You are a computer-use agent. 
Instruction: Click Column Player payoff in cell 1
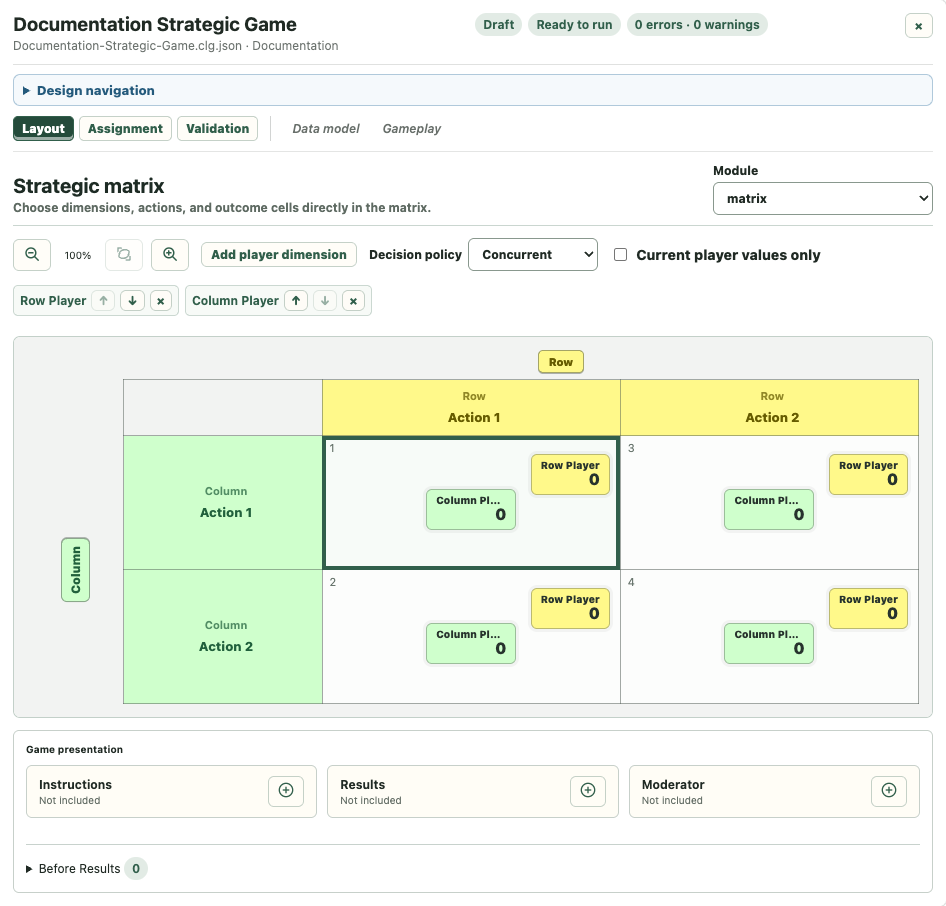471,509
